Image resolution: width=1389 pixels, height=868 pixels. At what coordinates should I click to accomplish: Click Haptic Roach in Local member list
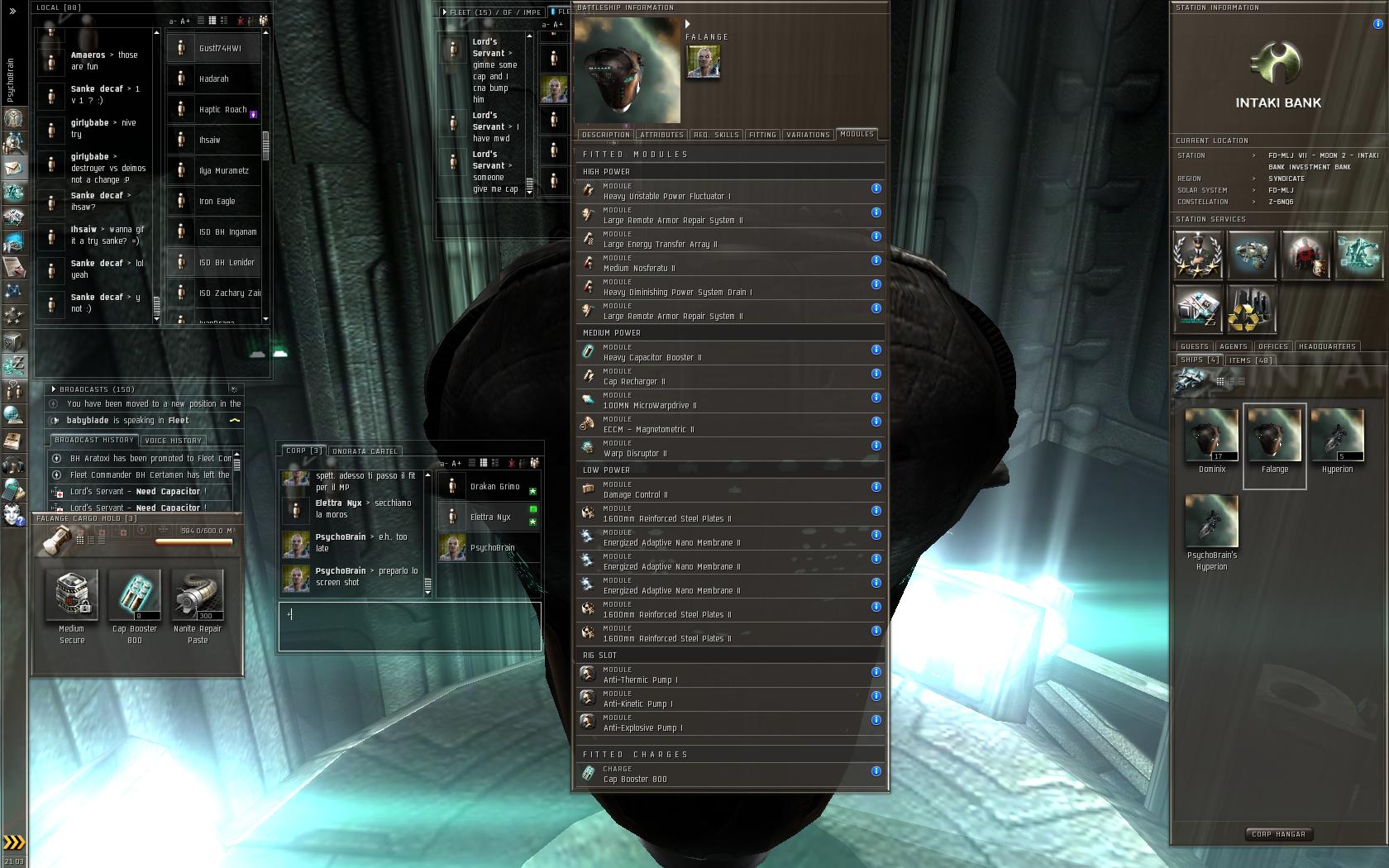tap(213, 109)
